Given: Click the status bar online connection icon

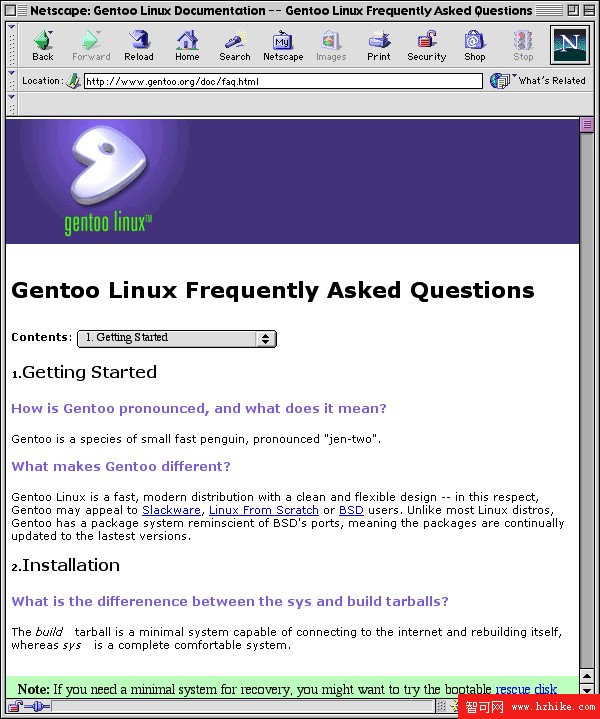Looking at the screenshot, I should 38,706.
